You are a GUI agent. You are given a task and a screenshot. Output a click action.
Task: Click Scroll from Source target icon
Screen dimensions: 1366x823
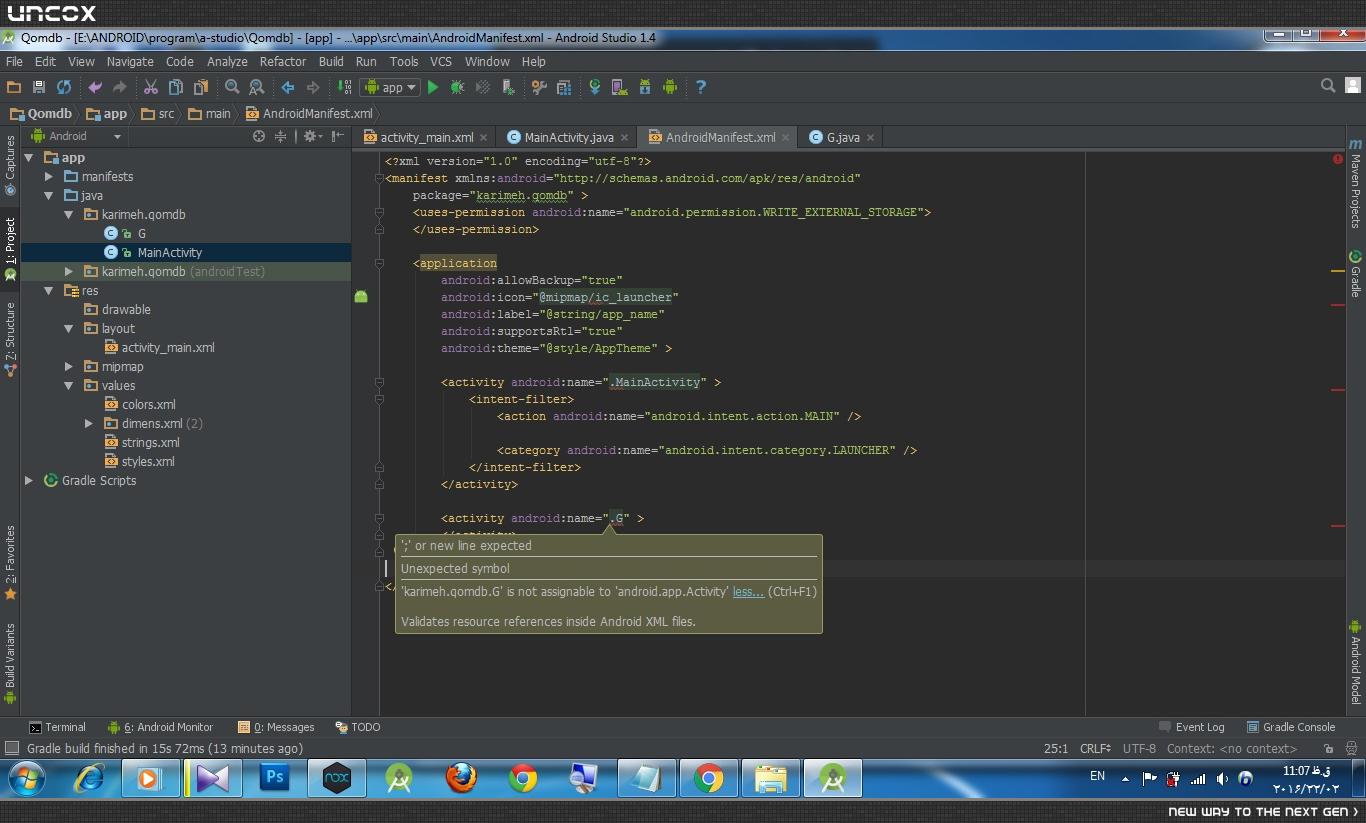pos(259,136)
